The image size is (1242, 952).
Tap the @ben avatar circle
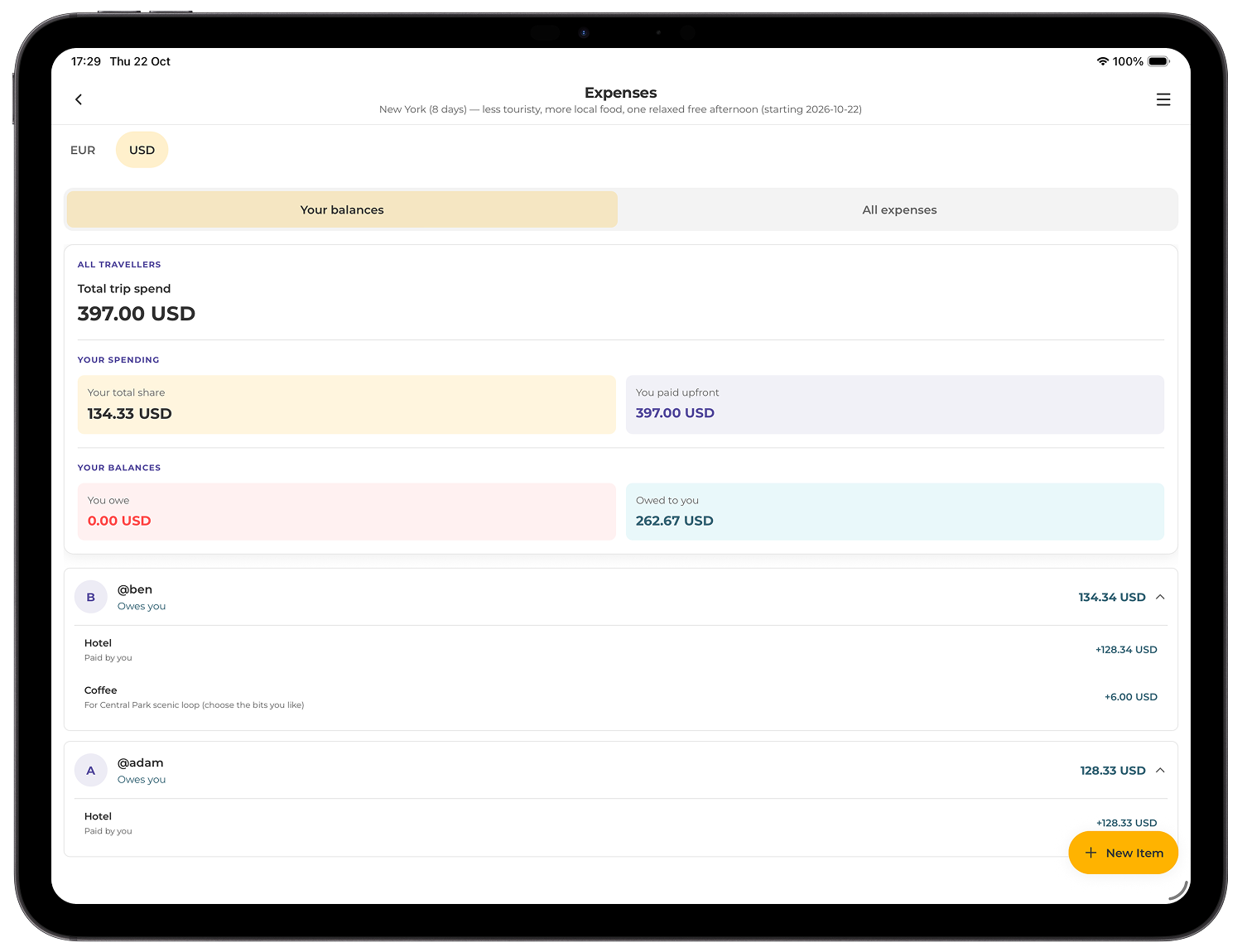[91, 597]
